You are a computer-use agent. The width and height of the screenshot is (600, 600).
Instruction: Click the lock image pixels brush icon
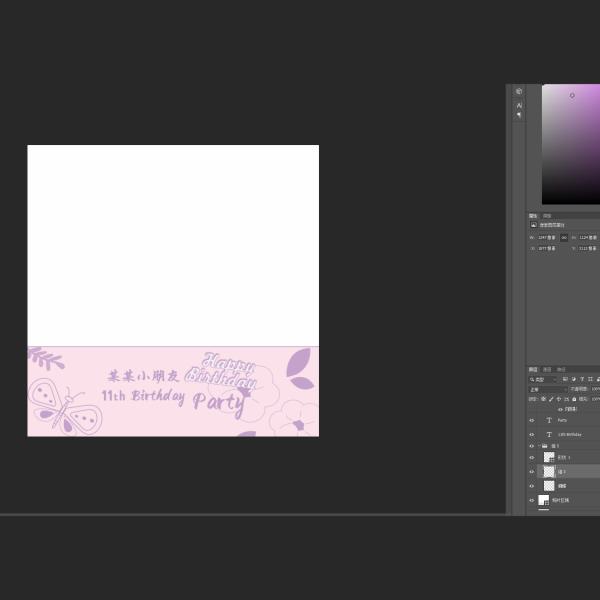coord(549,399)
